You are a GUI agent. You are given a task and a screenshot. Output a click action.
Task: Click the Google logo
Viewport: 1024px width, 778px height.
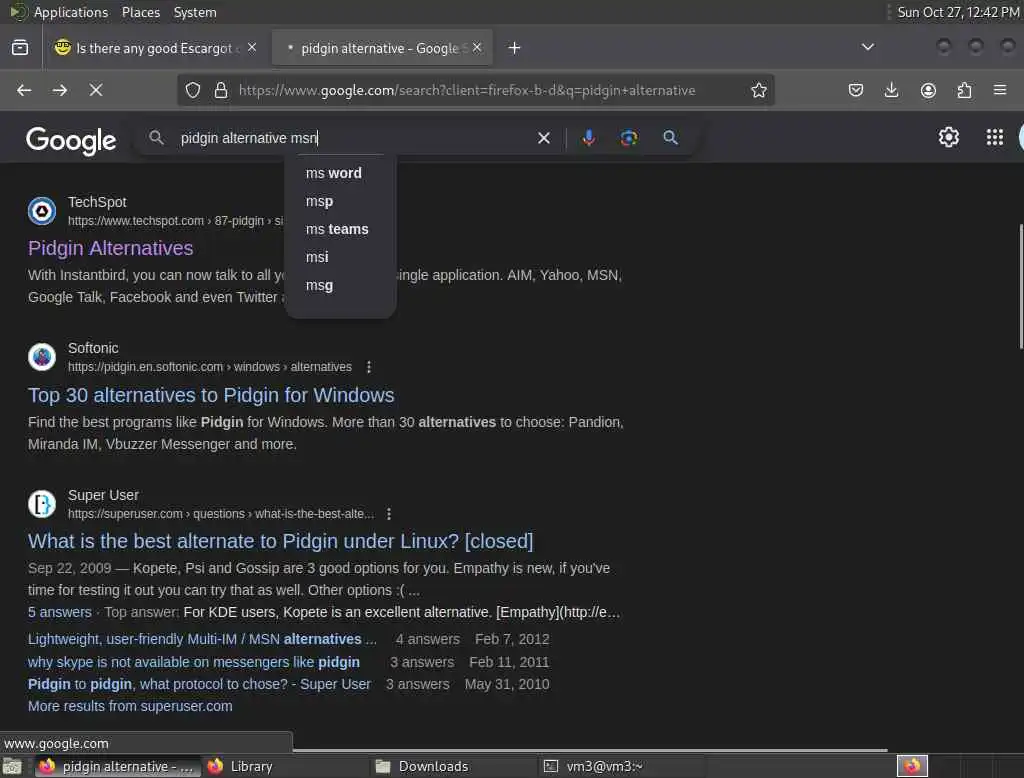71,140
